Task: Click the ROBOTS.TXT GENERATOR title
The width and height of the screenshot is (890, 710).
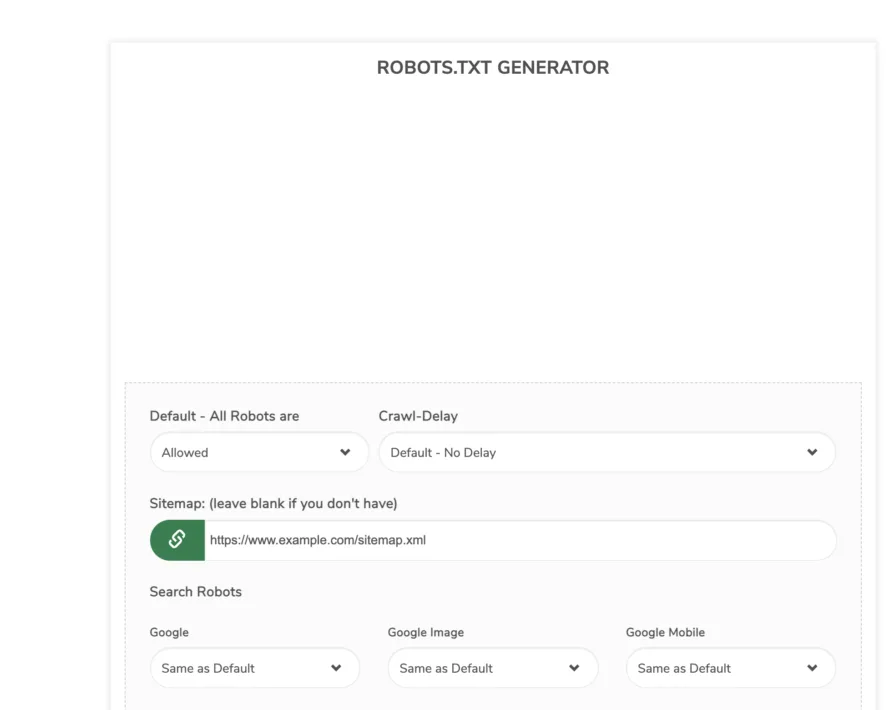Action: click(x=492, y=67)
